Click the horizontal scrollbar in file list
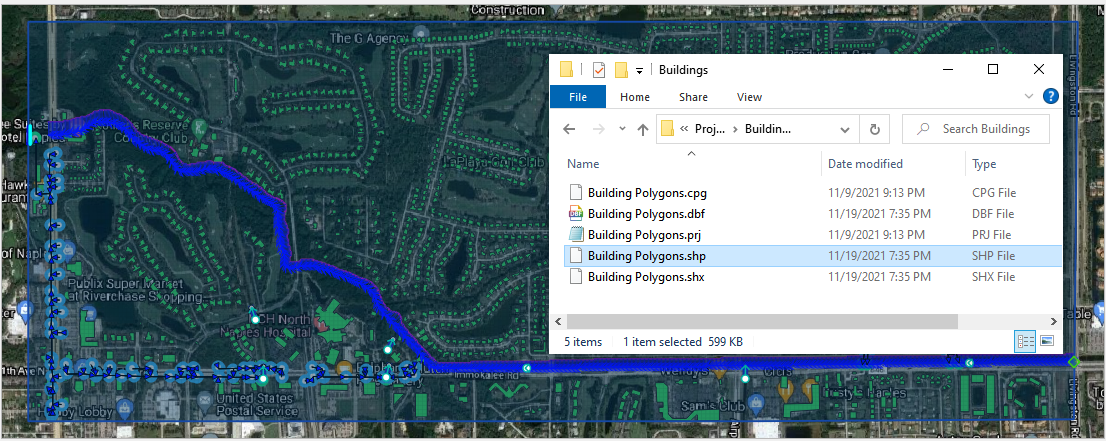 pyautogui.click(x=760, y=322)
